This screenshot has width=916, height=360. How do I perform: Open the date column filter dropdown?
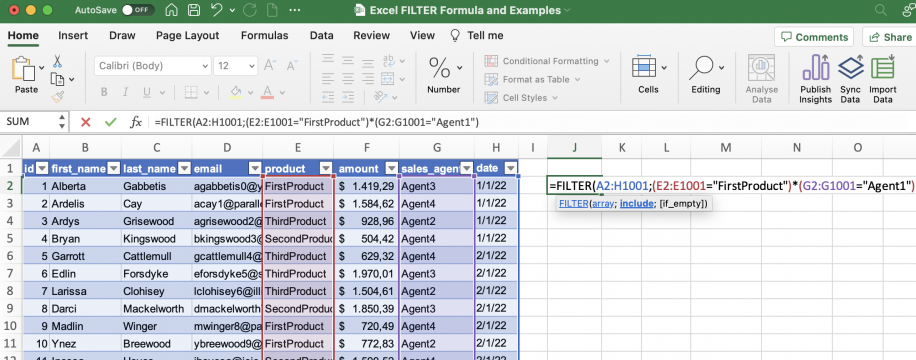click(x=511, y=169)
